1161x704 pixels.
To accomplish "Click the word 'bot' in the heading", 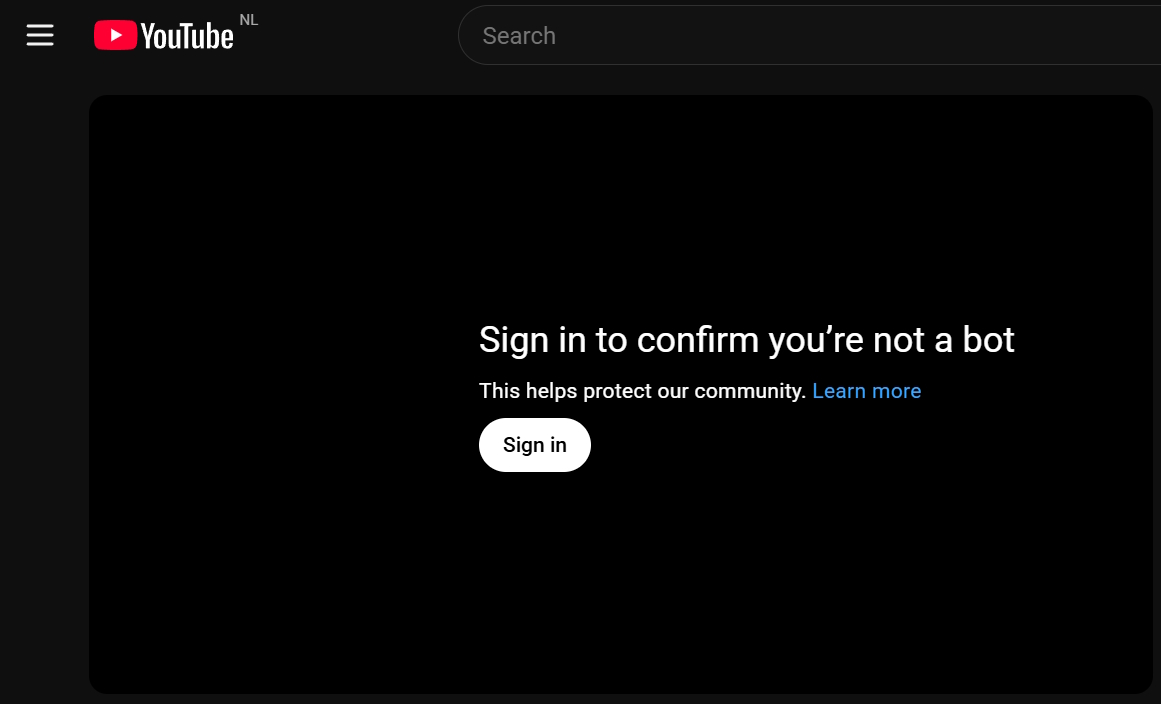I will coord(988,340).
